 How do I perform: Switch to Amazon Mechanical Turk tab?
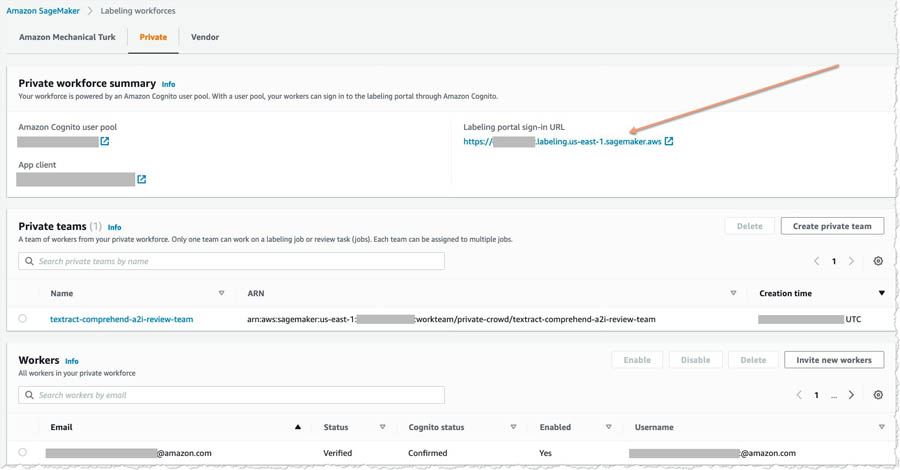coord(67,37)
